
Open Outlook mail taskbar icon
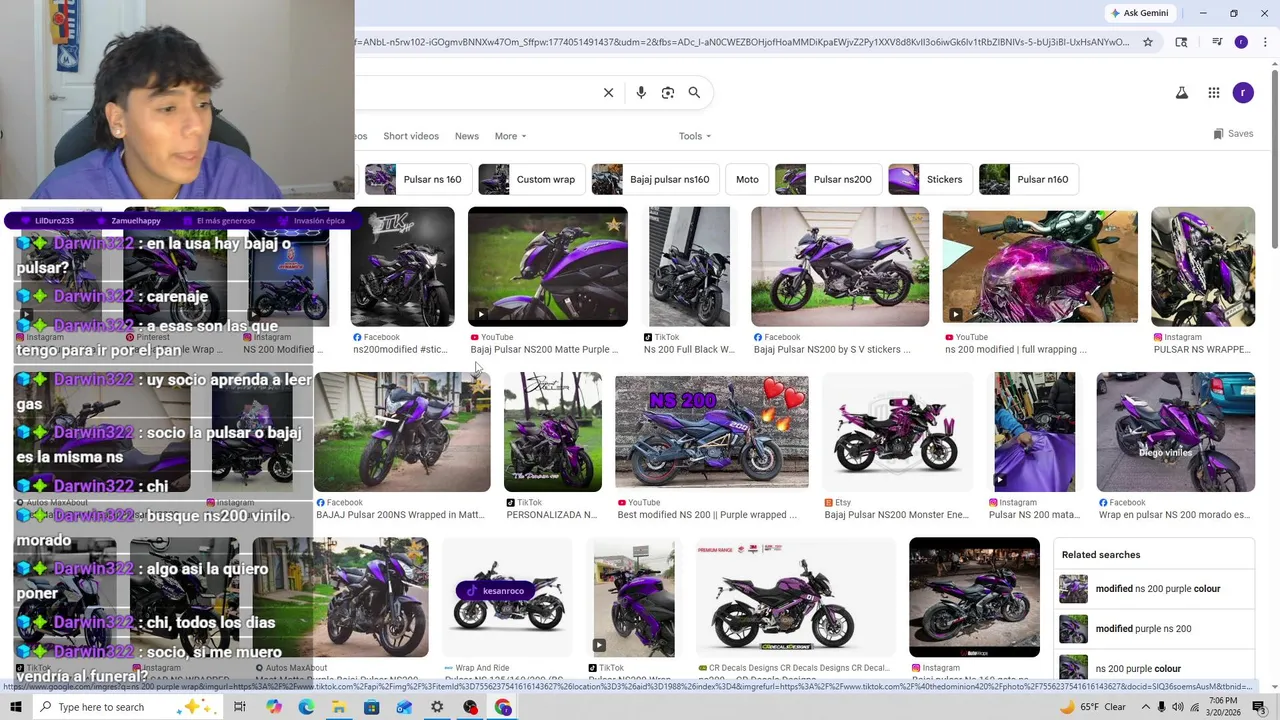click(x=404, y=707)
